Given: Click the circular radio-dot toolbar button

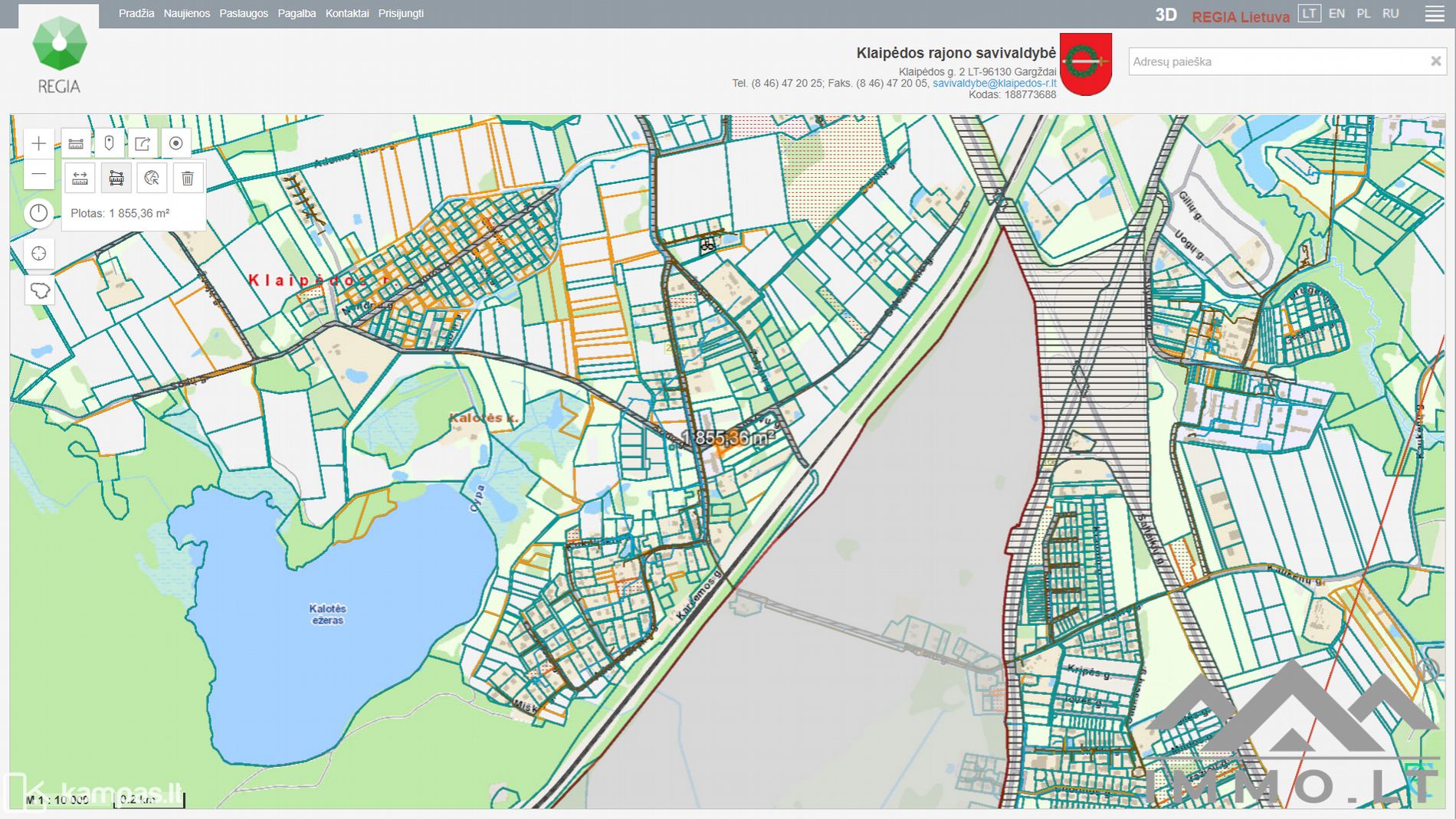Looking at the screenshot, I should [x=175, y=143].
